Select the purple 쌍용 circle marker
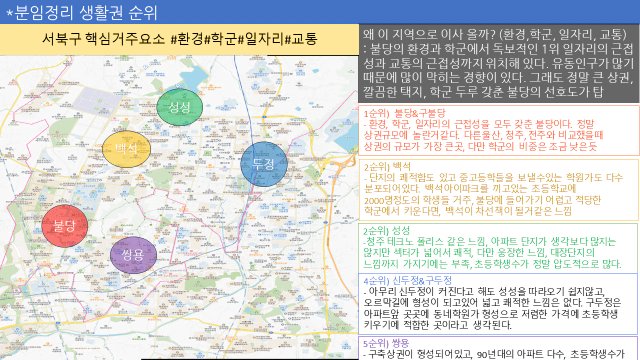 133,255
